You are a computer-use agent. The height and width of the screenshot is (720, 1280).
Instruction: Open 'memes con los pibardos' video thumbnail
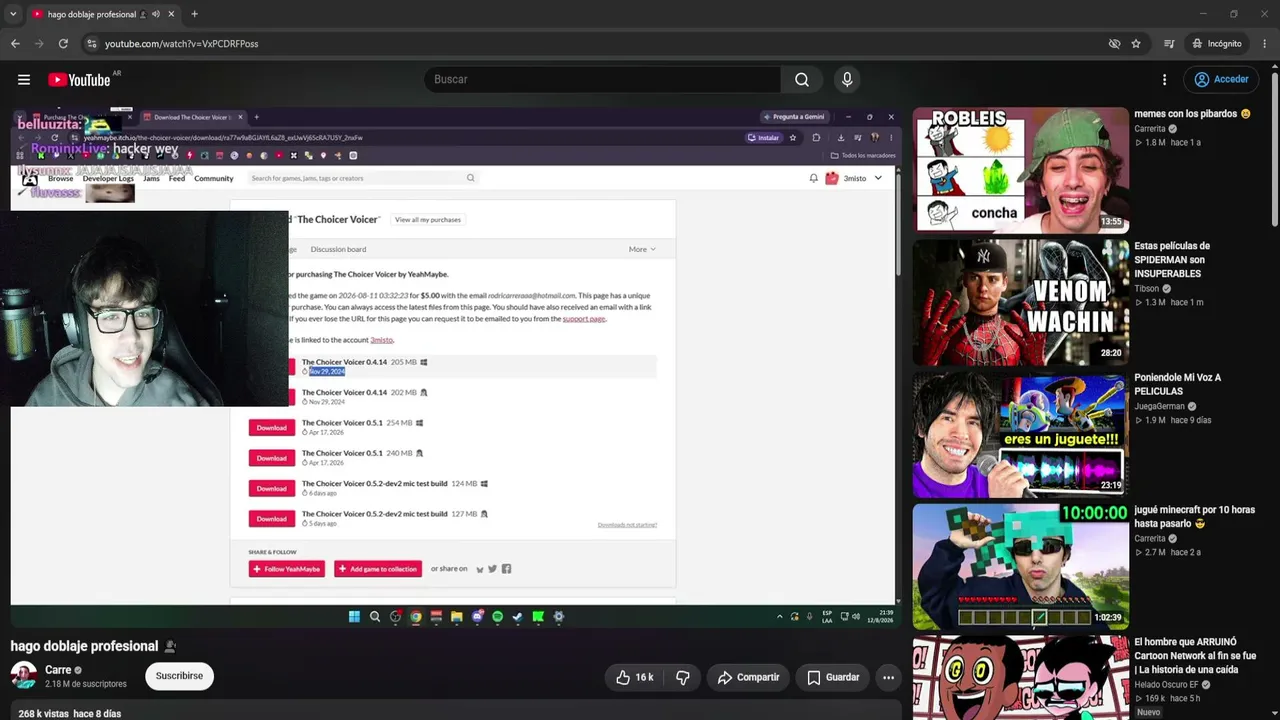[1020, 171]
